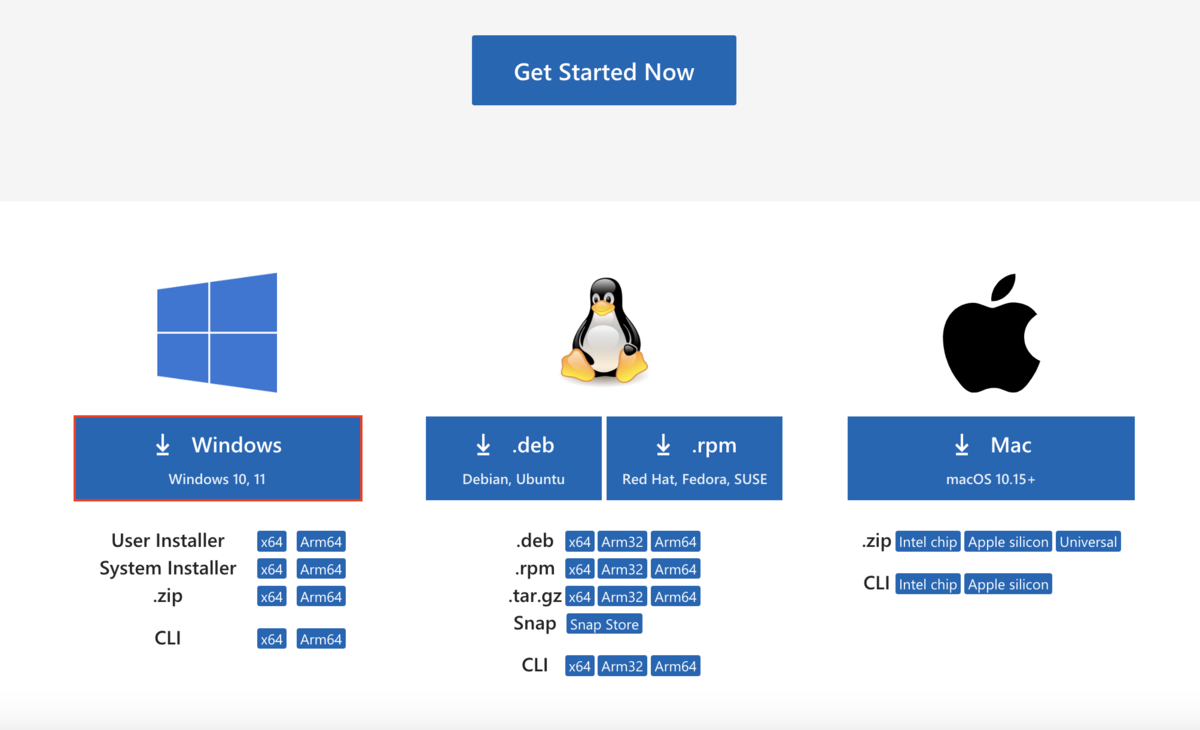The width and height of the screenshot is (1200, 730).
Task: Download the .deb package for Debian, Ubuntu
Action: pyautogui.click(x=514, y=459)
